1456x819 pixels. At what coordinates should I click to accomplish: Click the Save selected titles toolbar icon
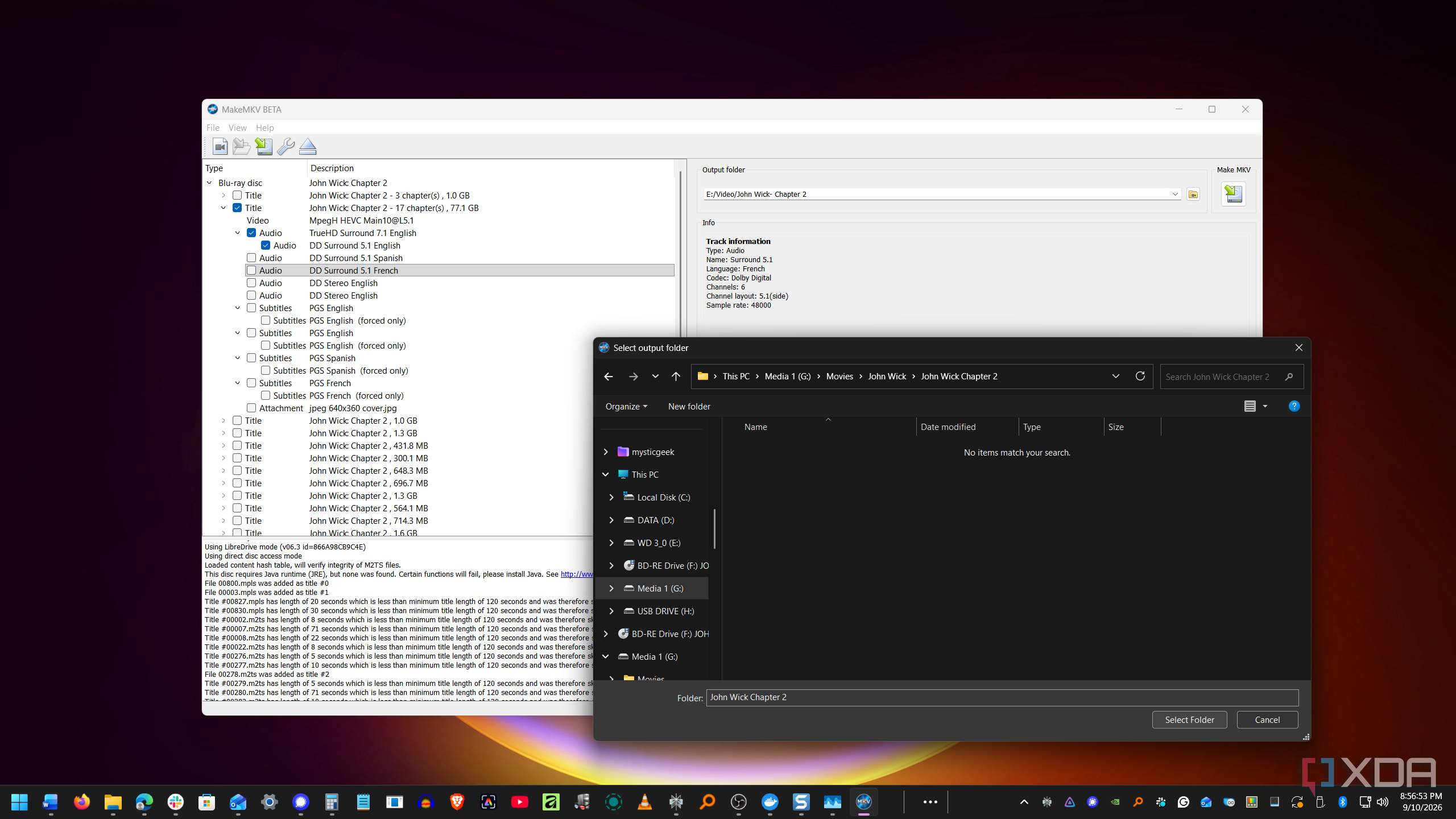(x=263, y=147)
